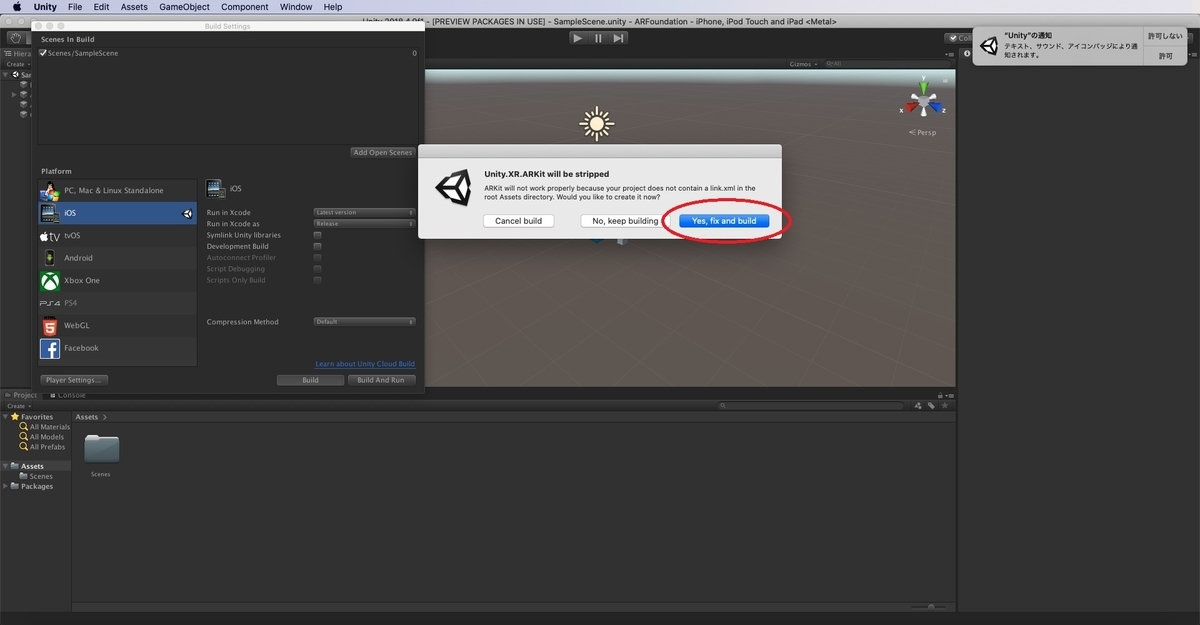Image resolution: width=1200 pixels, height=625 pixels.
Task: Enable Development Build checkbox
Action: click(x=318, y=246)
